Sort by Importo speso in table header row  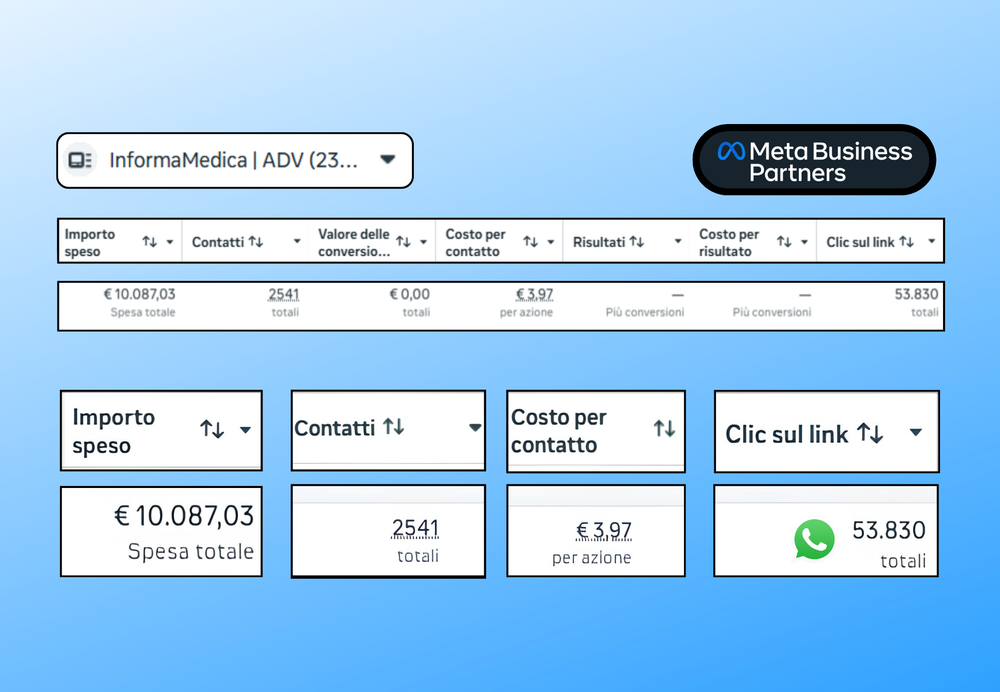[149, 242]
